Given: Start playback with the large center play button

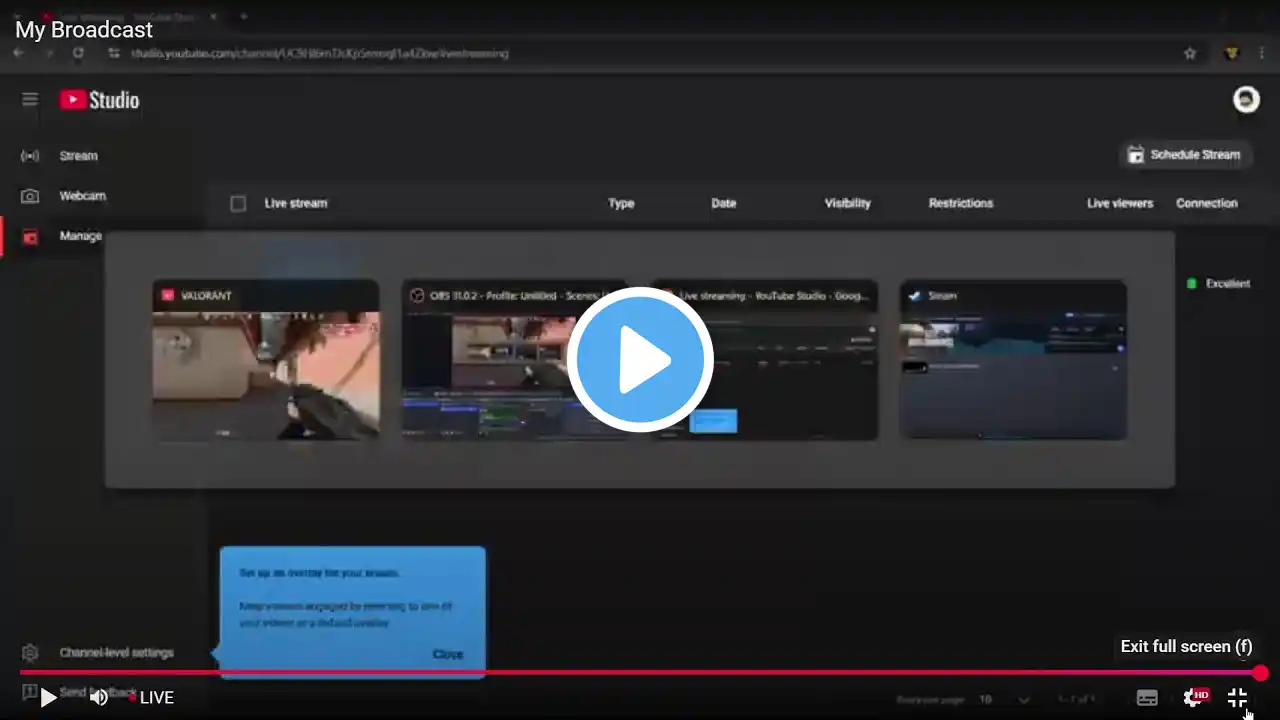Looking at the screenshot, I should [640, 360].
